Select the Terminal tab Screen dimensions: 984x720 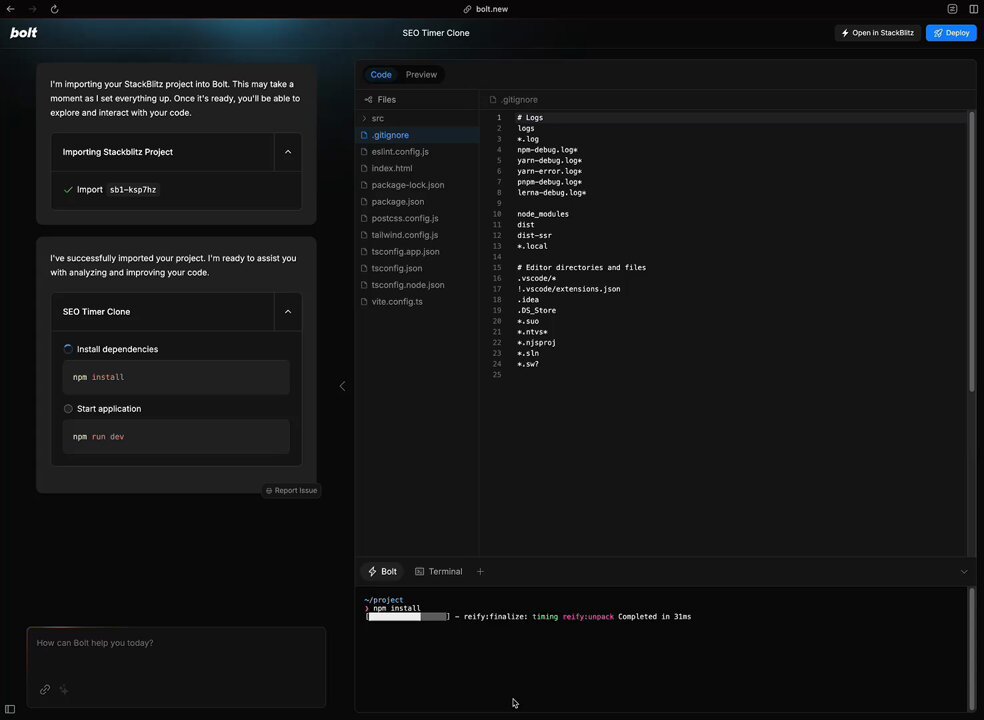439,571
